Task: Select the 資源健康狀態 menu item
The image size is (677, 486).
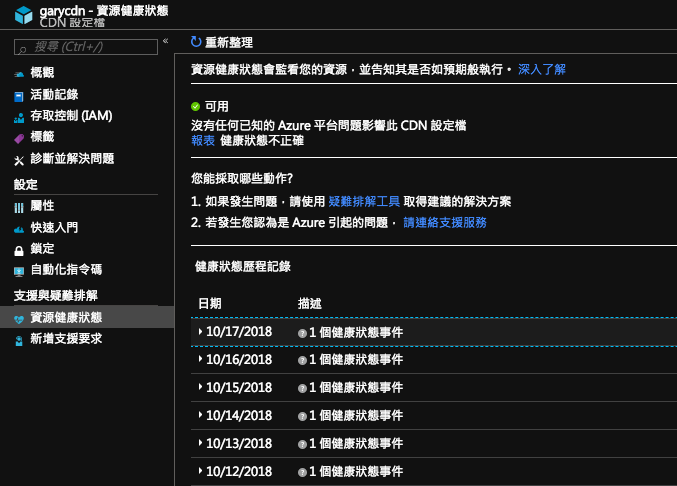Action: [66, 318]
